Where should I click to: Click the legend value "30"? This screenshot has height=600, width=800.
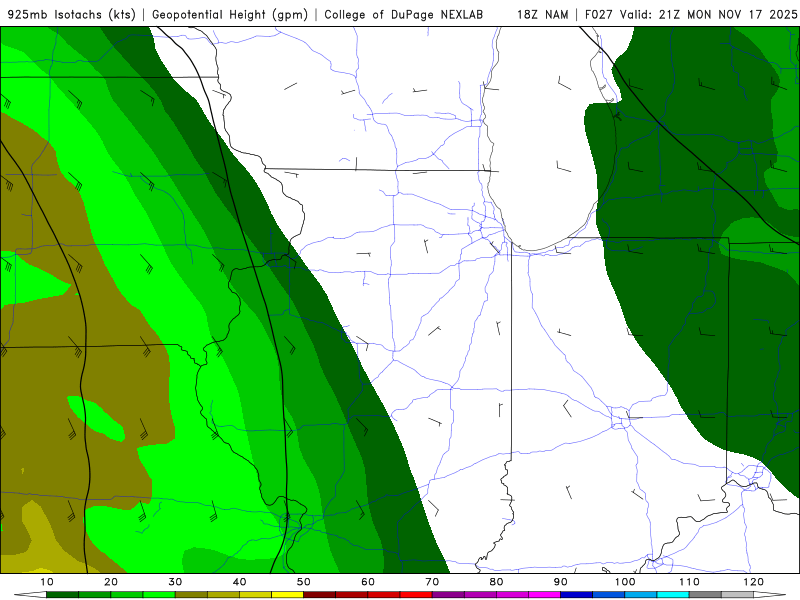click(x=175, y=582)
